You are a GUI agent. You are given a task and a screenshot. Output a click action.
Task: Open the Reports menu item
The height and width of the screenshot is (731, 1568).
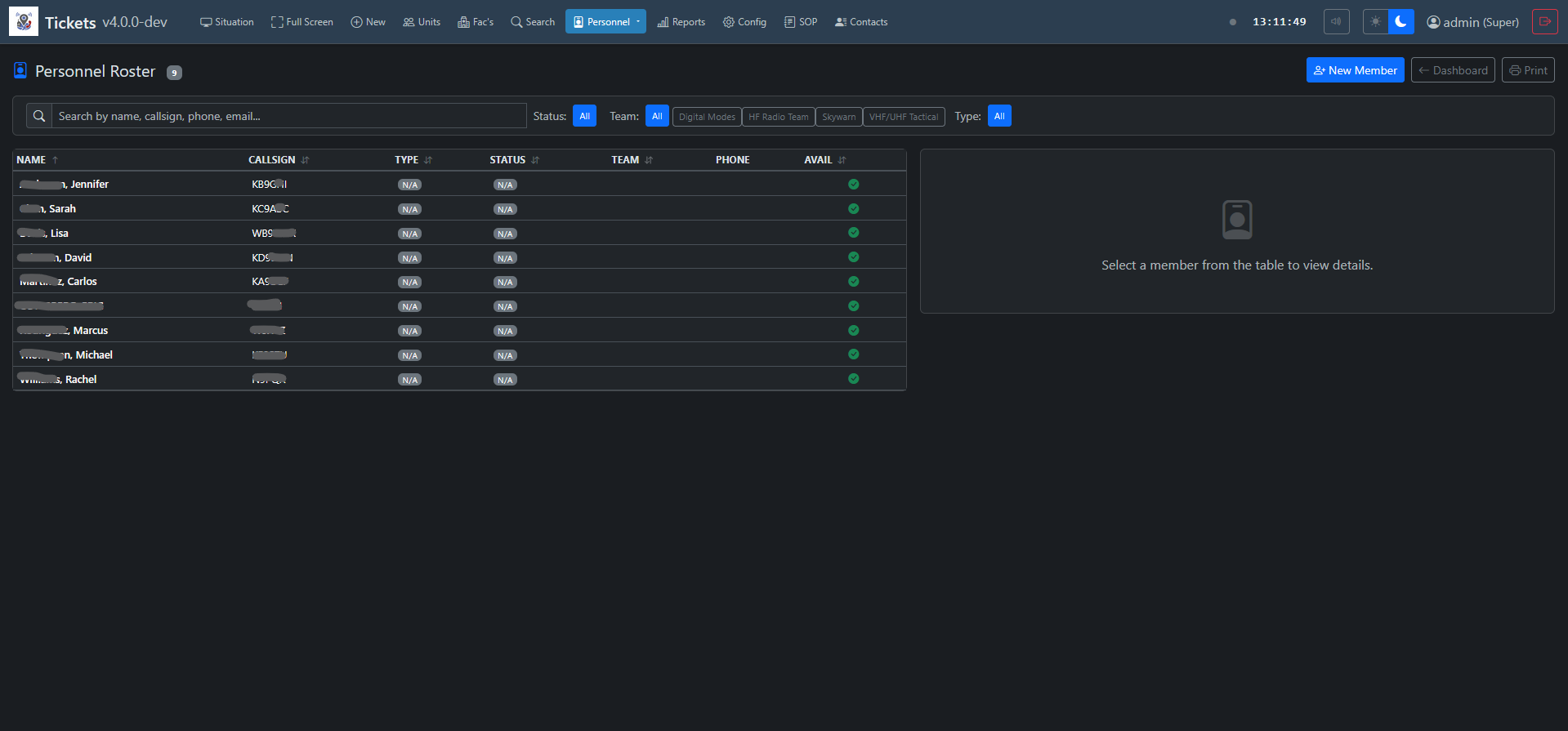[681, 22]
